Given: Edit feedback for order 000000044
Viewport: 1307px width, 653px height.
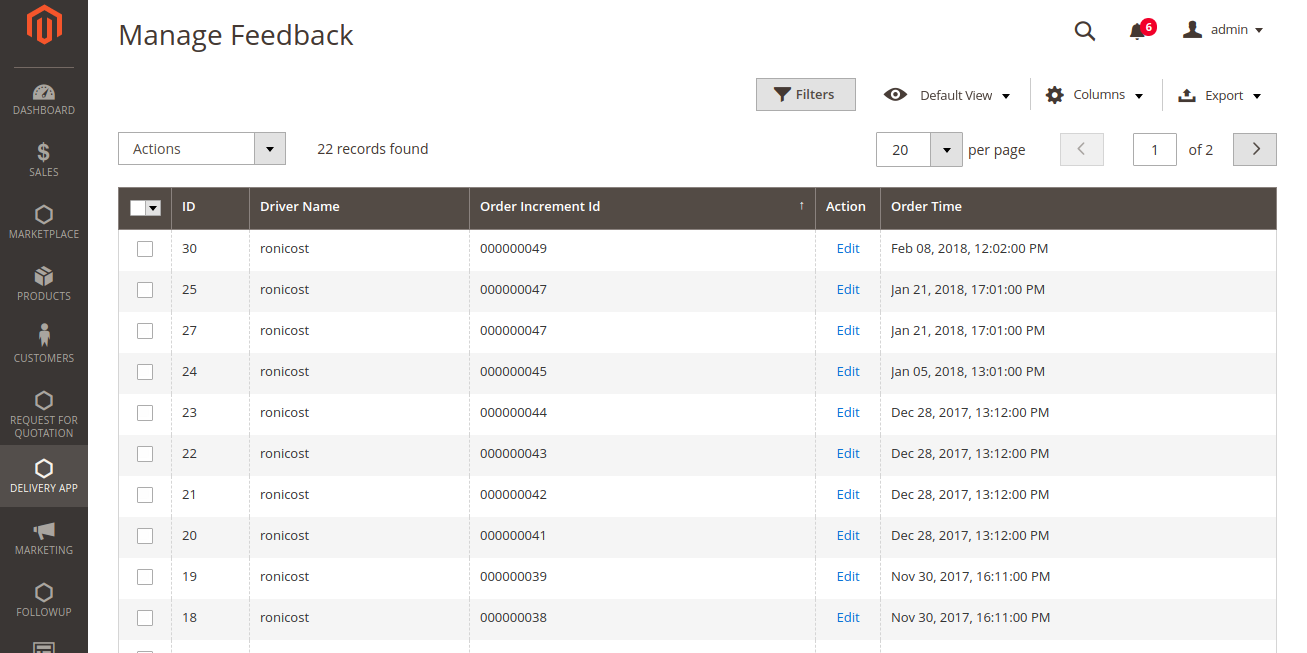Looking at the screenshot, I should [848, 413].
